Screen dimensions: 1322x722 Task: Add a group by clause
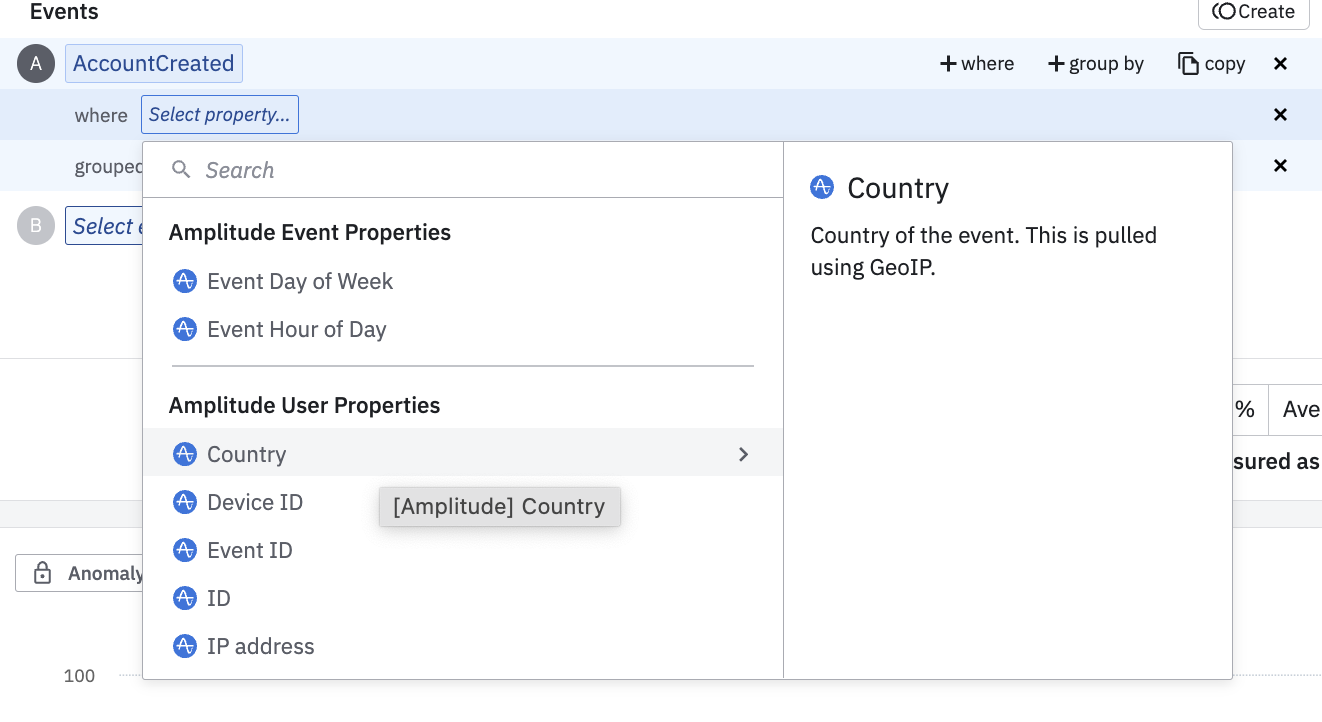[1096, 64]
